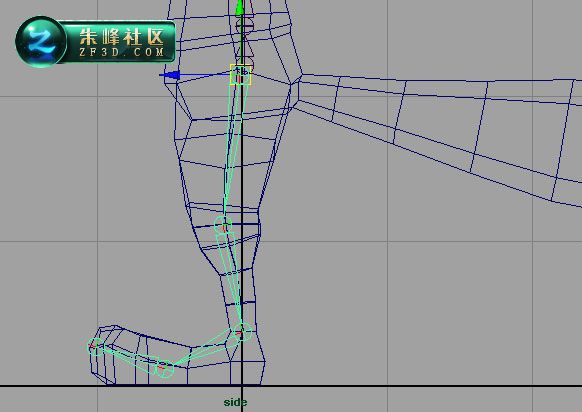Click the ZF3D.COM watermark text
Image resolution: width=582 pixels, height=412 pixels.
coord(122,52)
